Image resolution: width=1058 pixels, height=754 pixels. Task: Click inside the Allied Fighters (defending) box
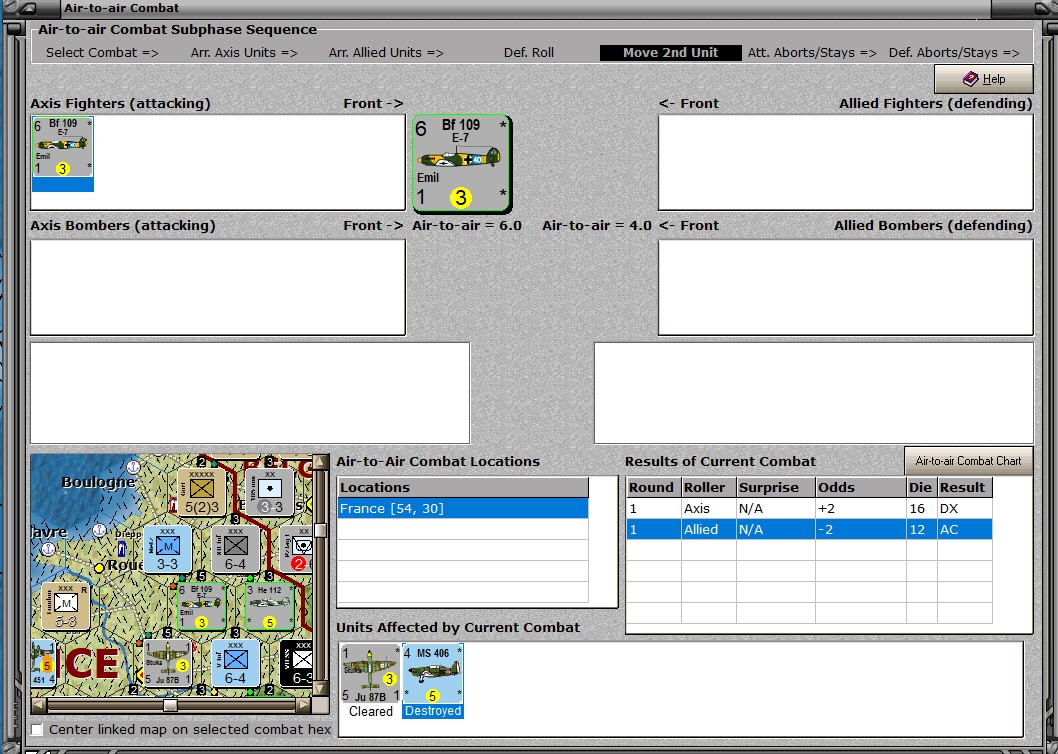[845, 162]
